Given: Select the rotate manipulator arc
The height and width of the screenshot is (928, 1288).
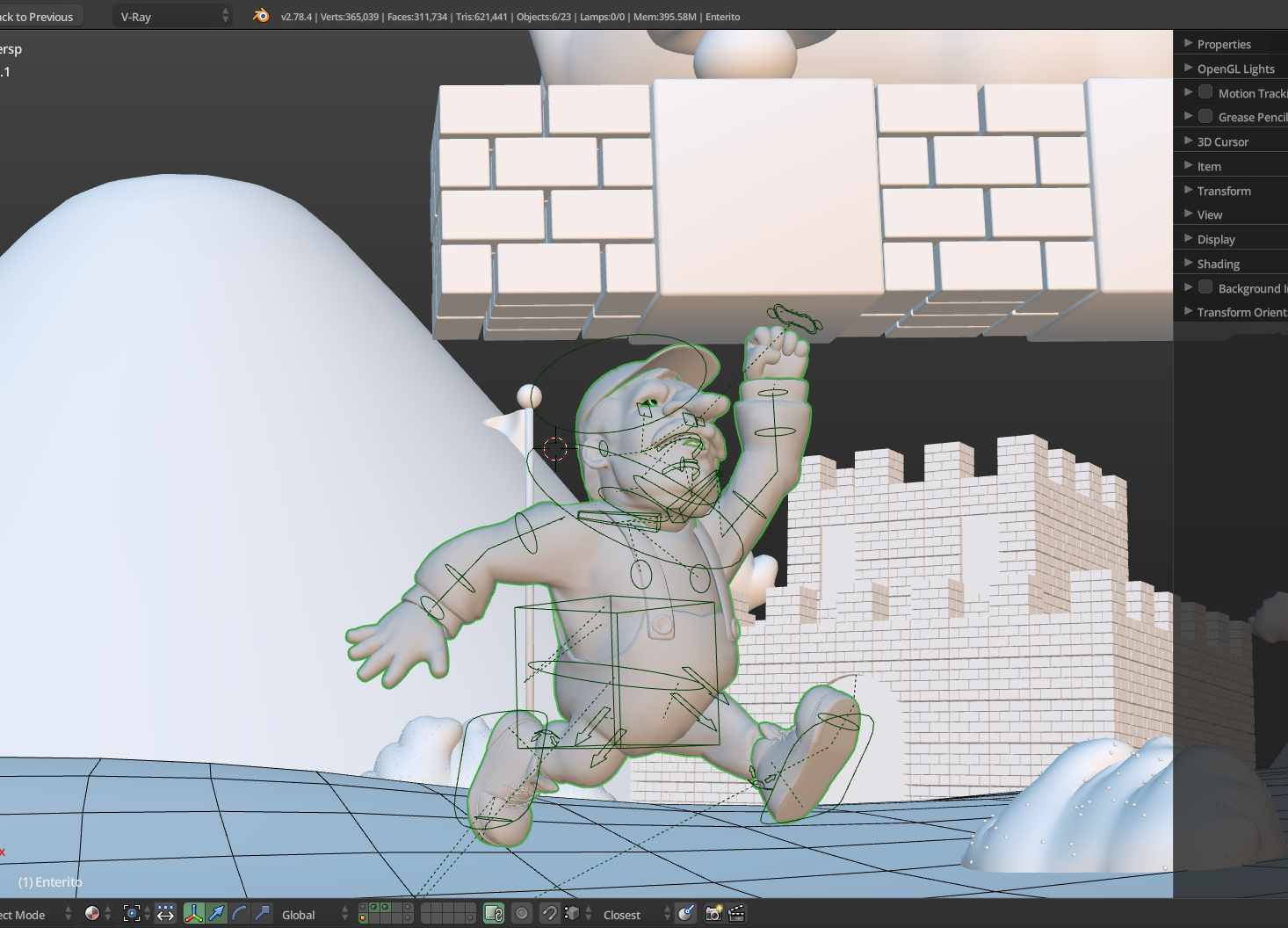Looking at the screenshot, I should [x=239, y=914].
